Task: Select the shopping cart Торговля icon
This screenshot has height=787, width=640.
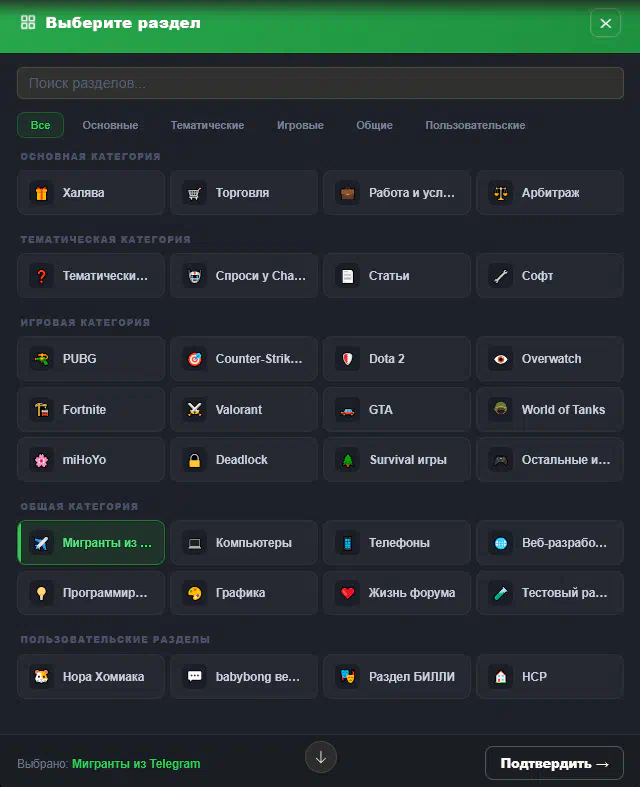Action: 194,193
